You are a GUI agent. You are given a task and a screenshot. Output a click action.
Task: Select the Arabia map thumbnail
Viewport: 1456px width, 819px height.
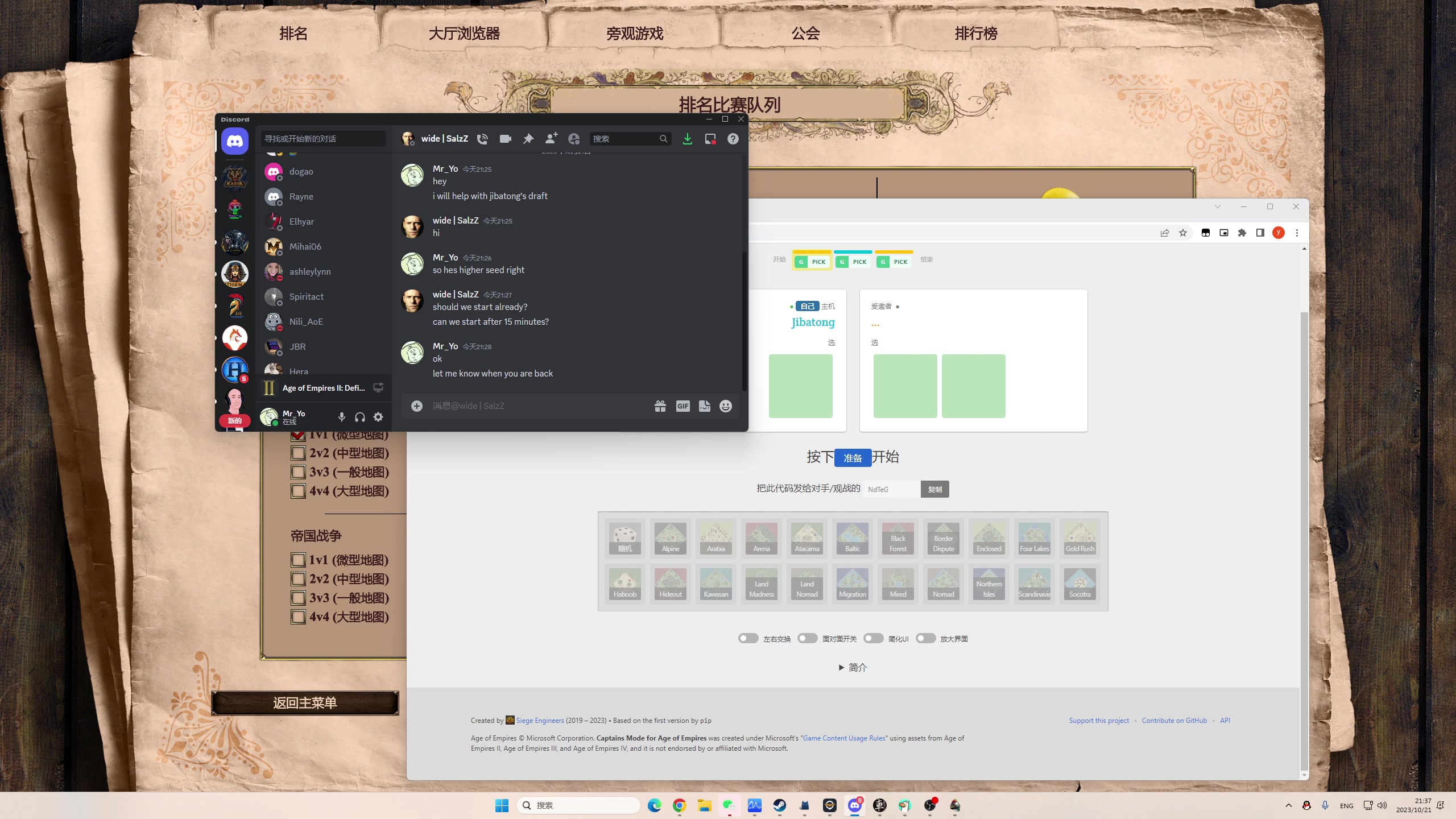click(x=716, y=538)
